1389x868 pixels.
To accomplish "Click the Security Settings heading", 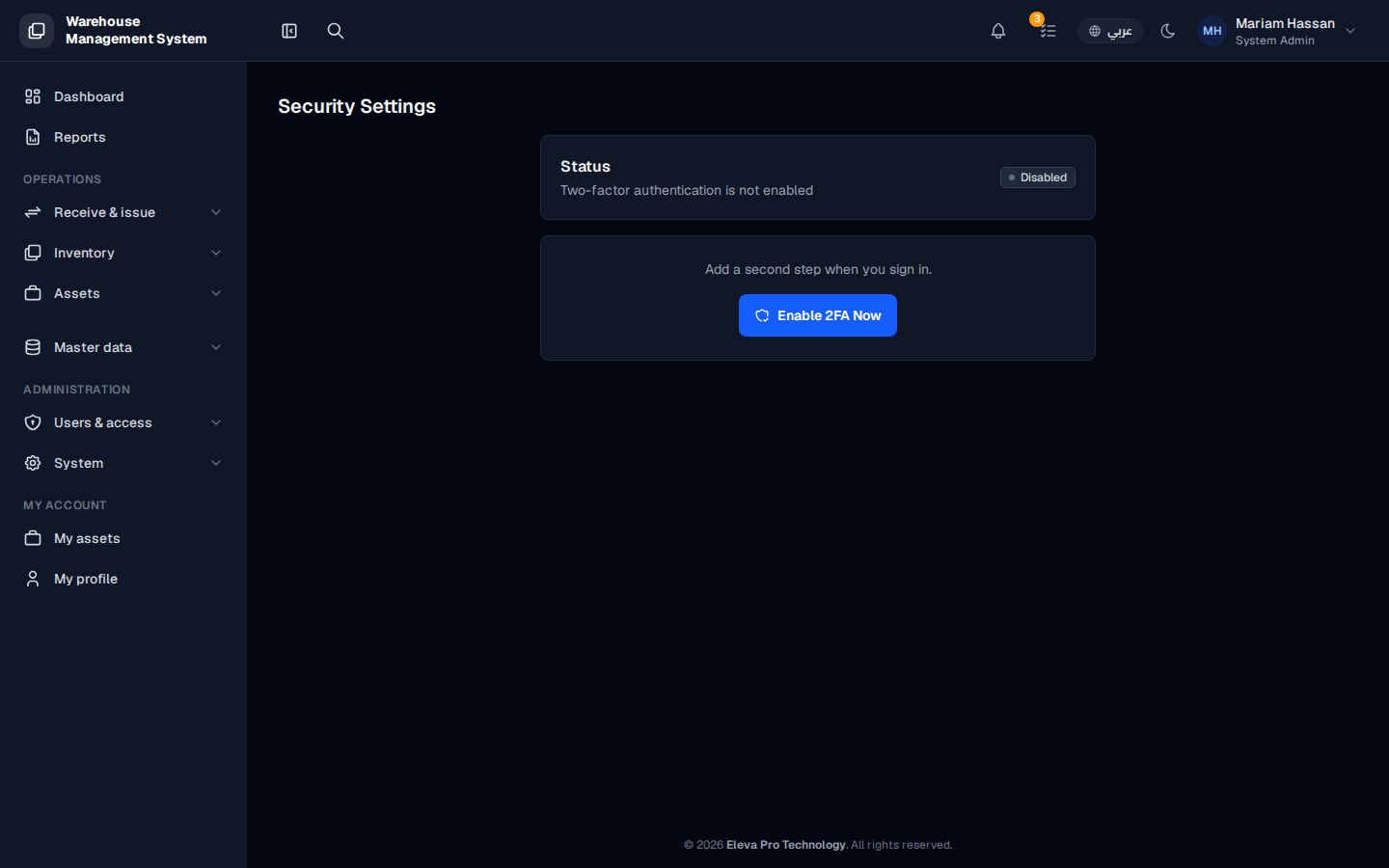I will pyautogui.click(x=357, y=106).
